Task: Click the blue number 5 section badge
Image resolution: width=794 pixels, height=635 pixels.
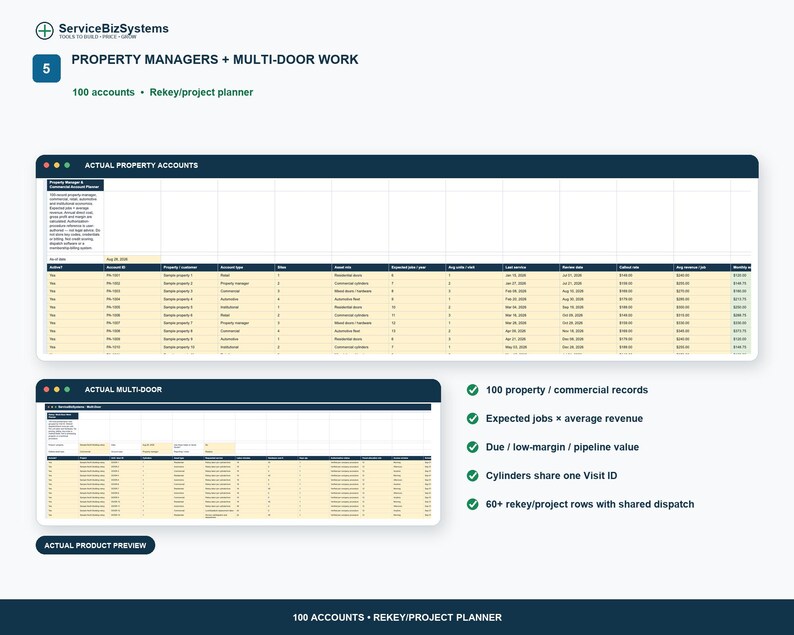Action: coord(47,68)
